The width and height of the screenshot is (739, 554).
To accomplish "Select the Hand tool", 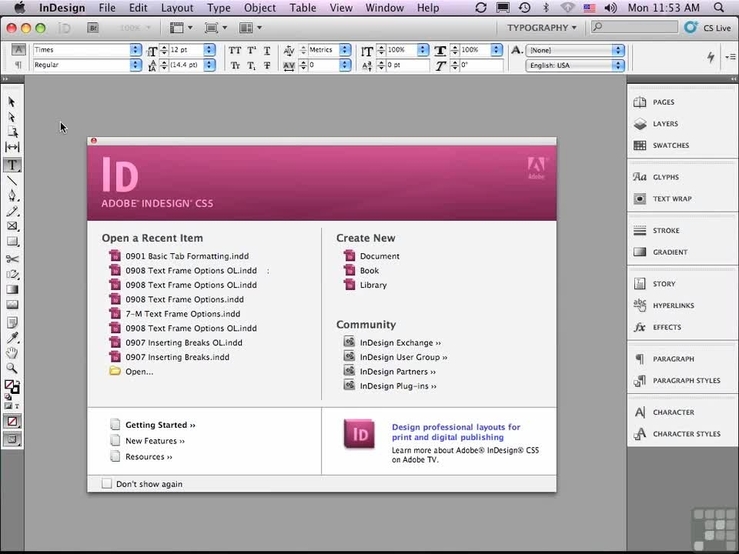I will pyautogui.click(x=12, y=353).
